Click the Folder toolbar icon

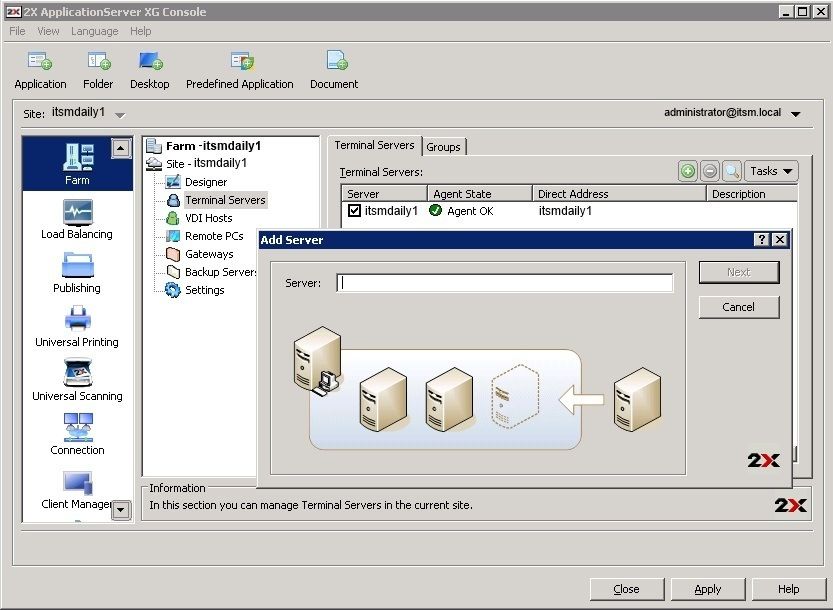pos(99,62)
